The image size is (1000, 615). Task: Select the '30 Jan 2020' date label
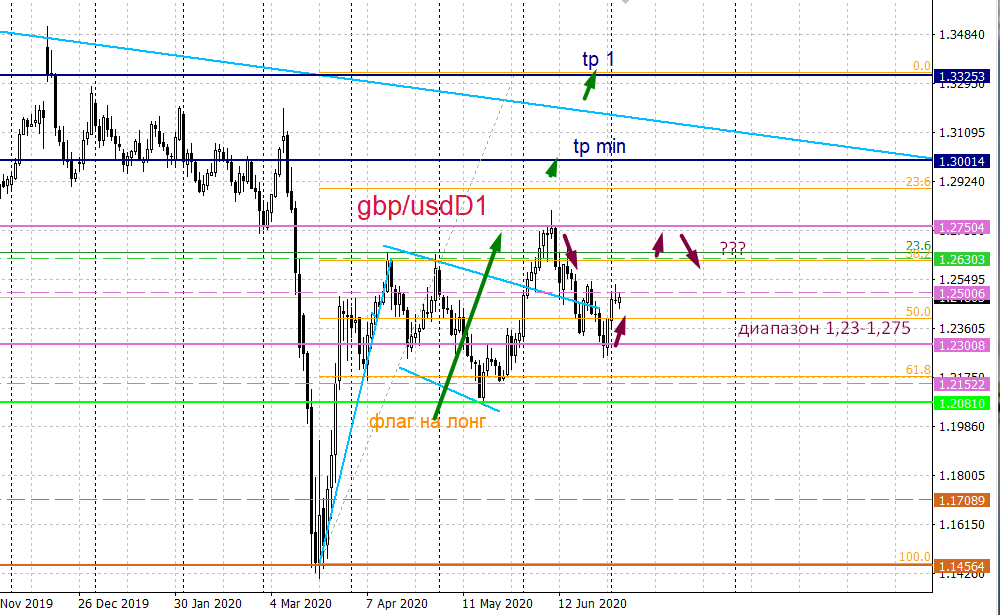tap(208, 604)
